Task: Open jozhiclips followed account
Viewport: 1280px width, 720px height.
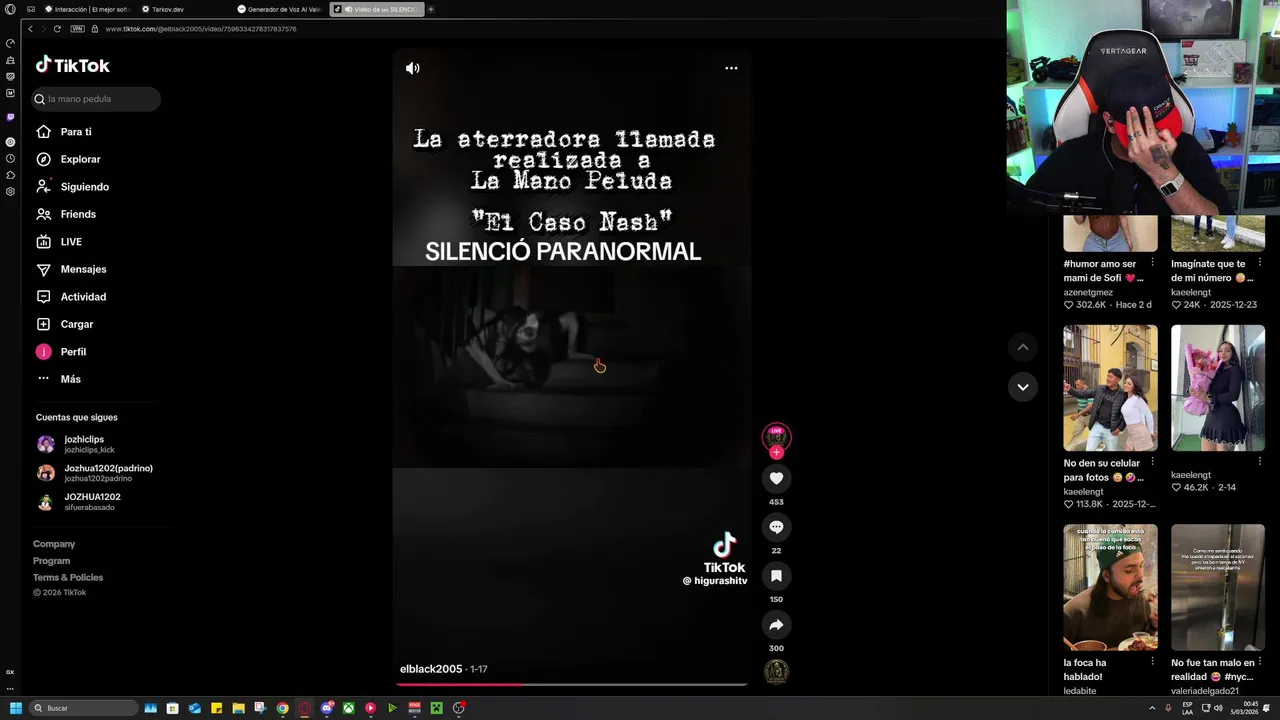Action: click(76, 444)
